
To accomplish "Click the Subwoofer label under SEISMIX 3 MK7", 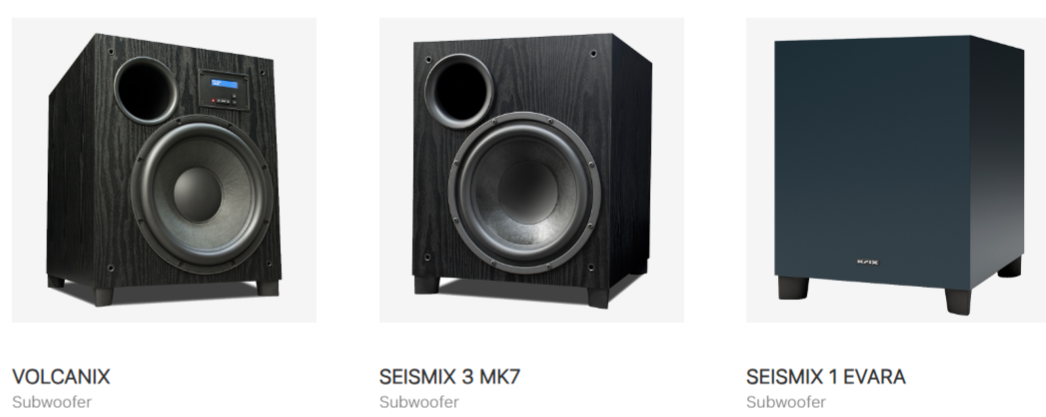I will click(419, 402).
